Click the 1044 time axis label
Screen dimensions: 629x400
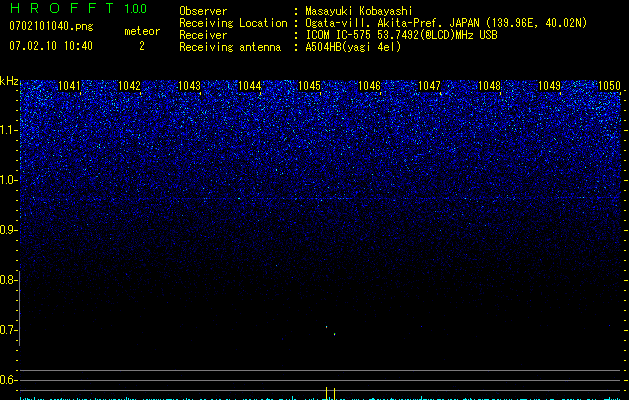pos(249,85)
